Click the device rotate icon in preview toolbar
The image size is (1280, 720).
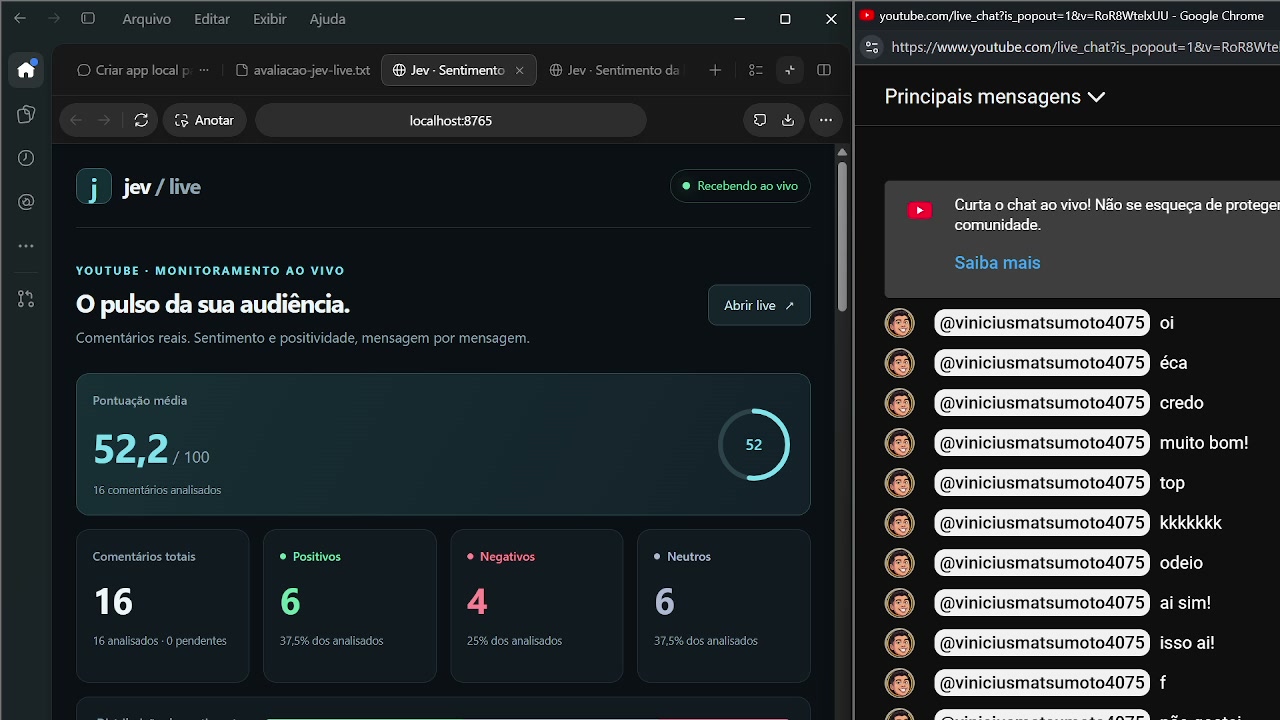760,120
